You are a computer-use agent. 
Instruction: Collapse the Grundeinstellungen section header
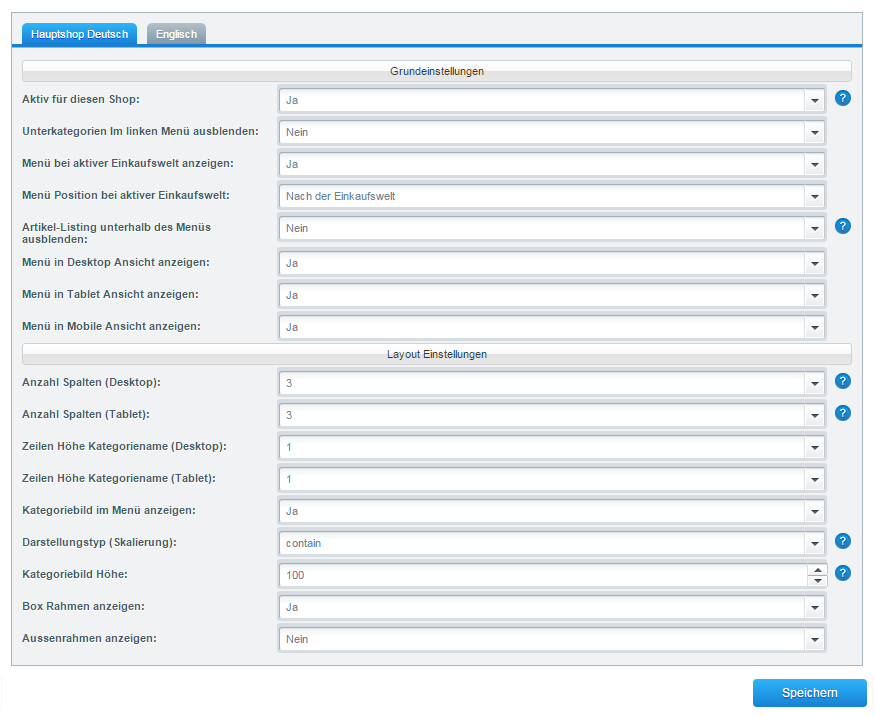tap(437, 71)
